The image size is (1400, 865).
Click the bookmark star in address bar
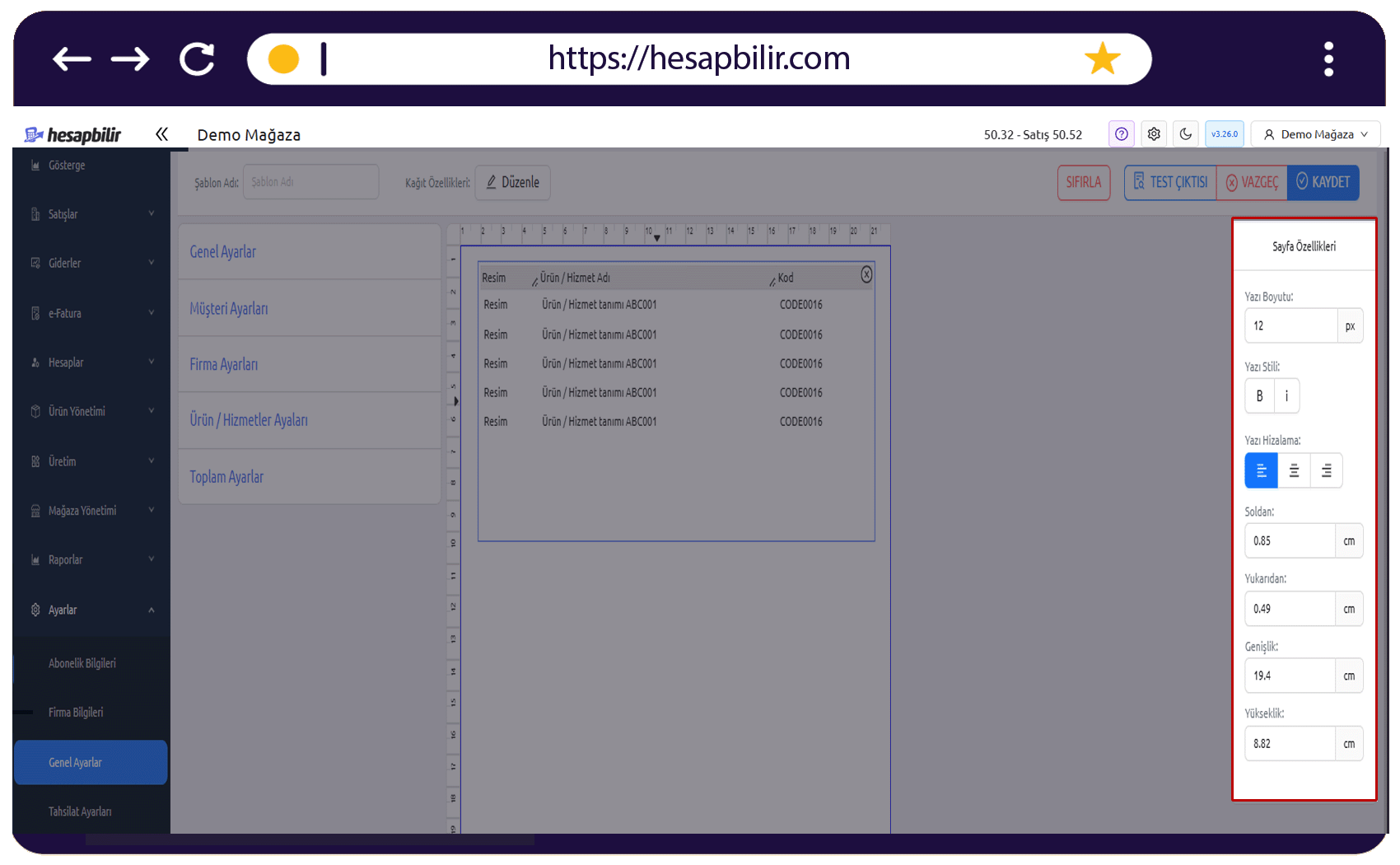pos(1102,58)
